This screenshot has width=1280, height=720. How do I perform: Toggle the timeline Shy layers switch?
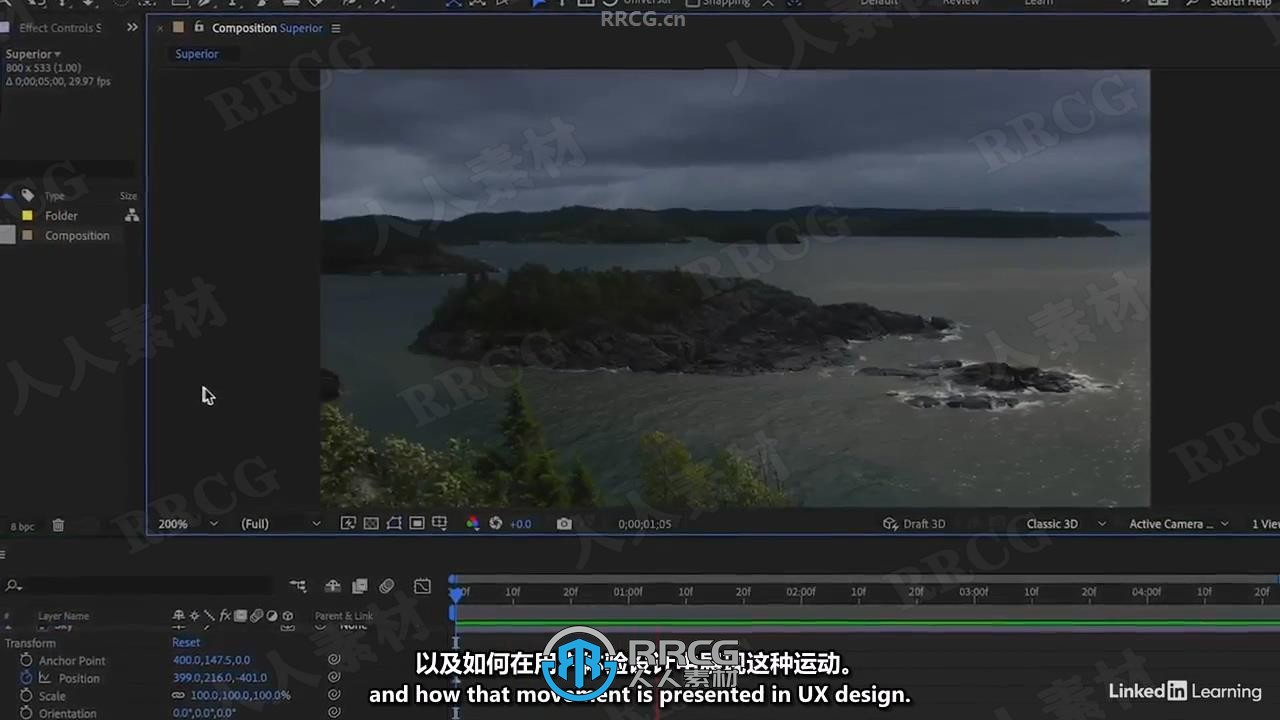[333, 586]
